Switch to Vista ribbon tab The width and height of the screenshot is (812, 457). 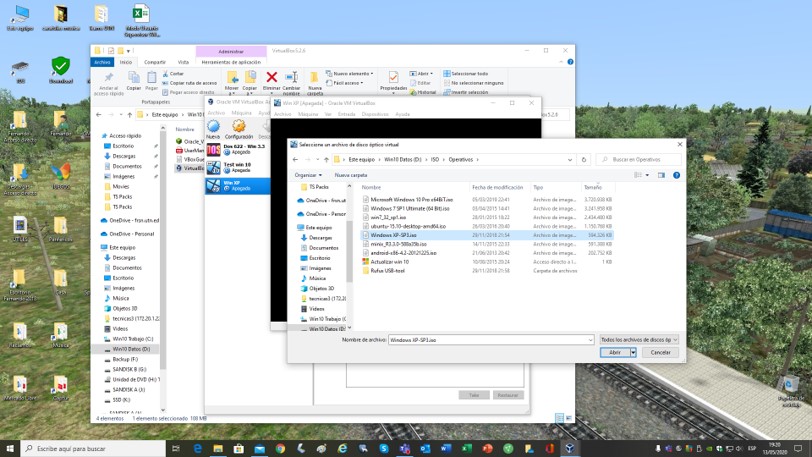pos(183,62)
